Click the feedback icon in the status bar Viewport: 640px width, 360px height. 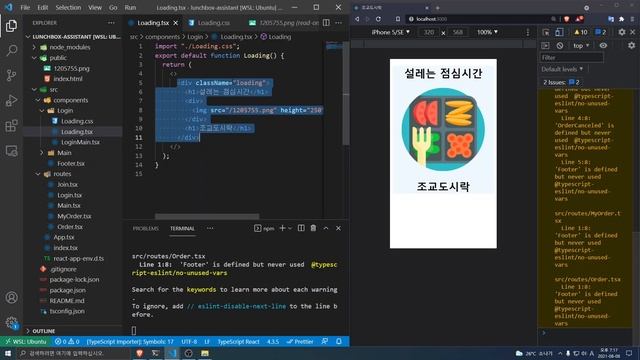(x=324, y=341)
